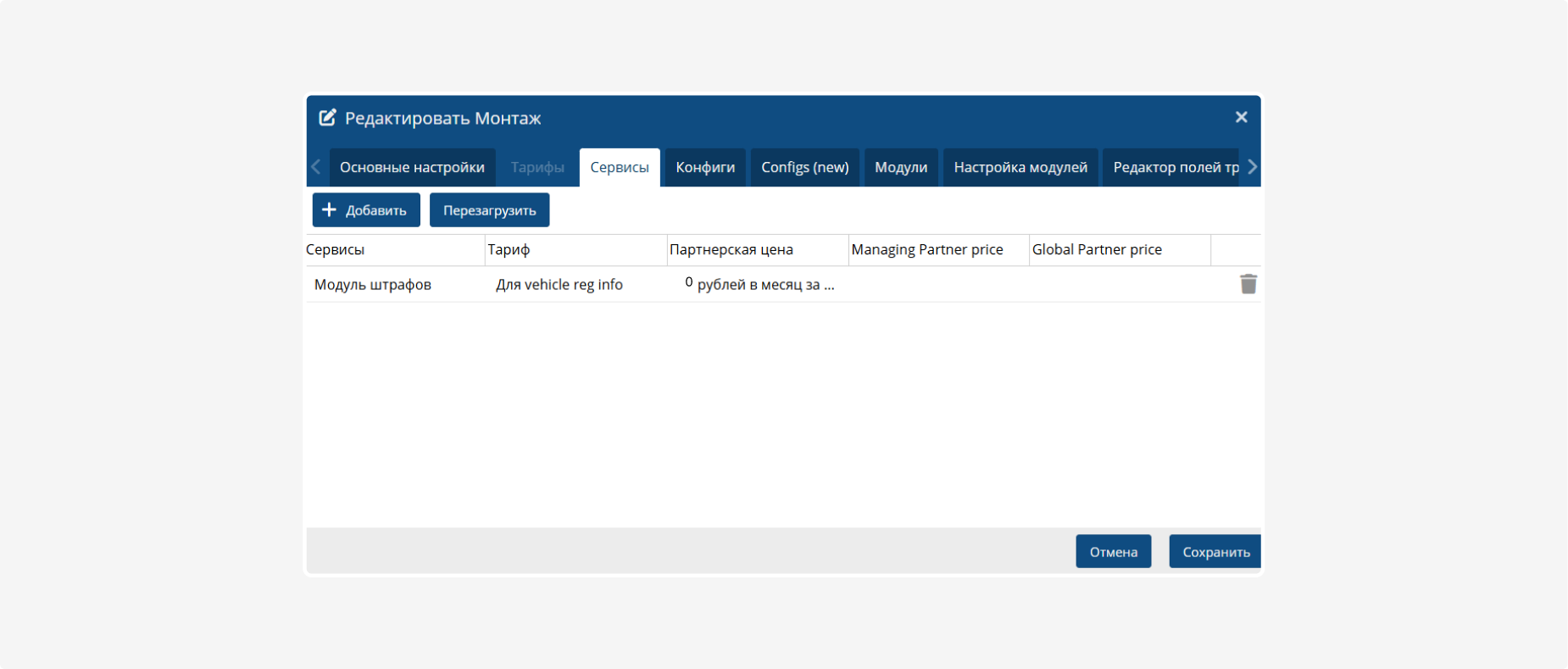Click the Партнерская цена column header
This screenshot has height=669, width=1568.
[x=758, y=250]
